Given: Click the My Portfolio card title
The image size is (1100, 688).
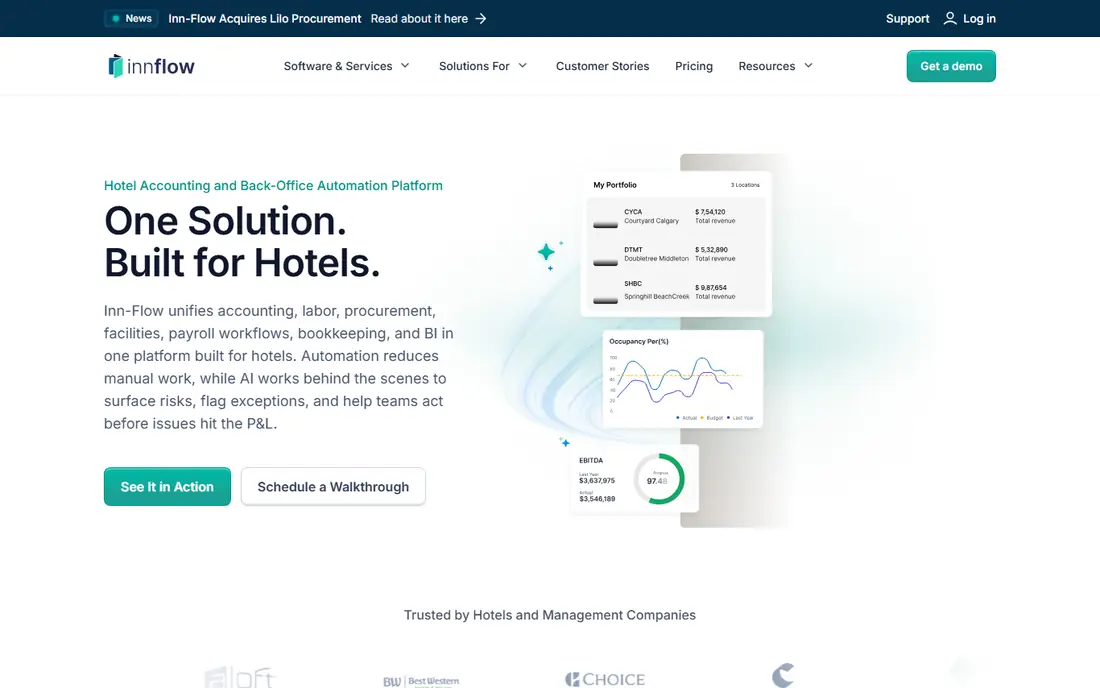Looking at the screenshot, I should pyautogui.click(x=615, y=185).
